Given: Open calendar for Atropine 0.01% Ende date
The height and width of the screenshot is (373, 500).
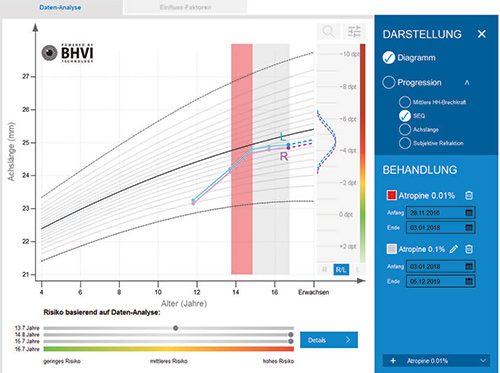Looking at the screenshot, I should point(469,228).
